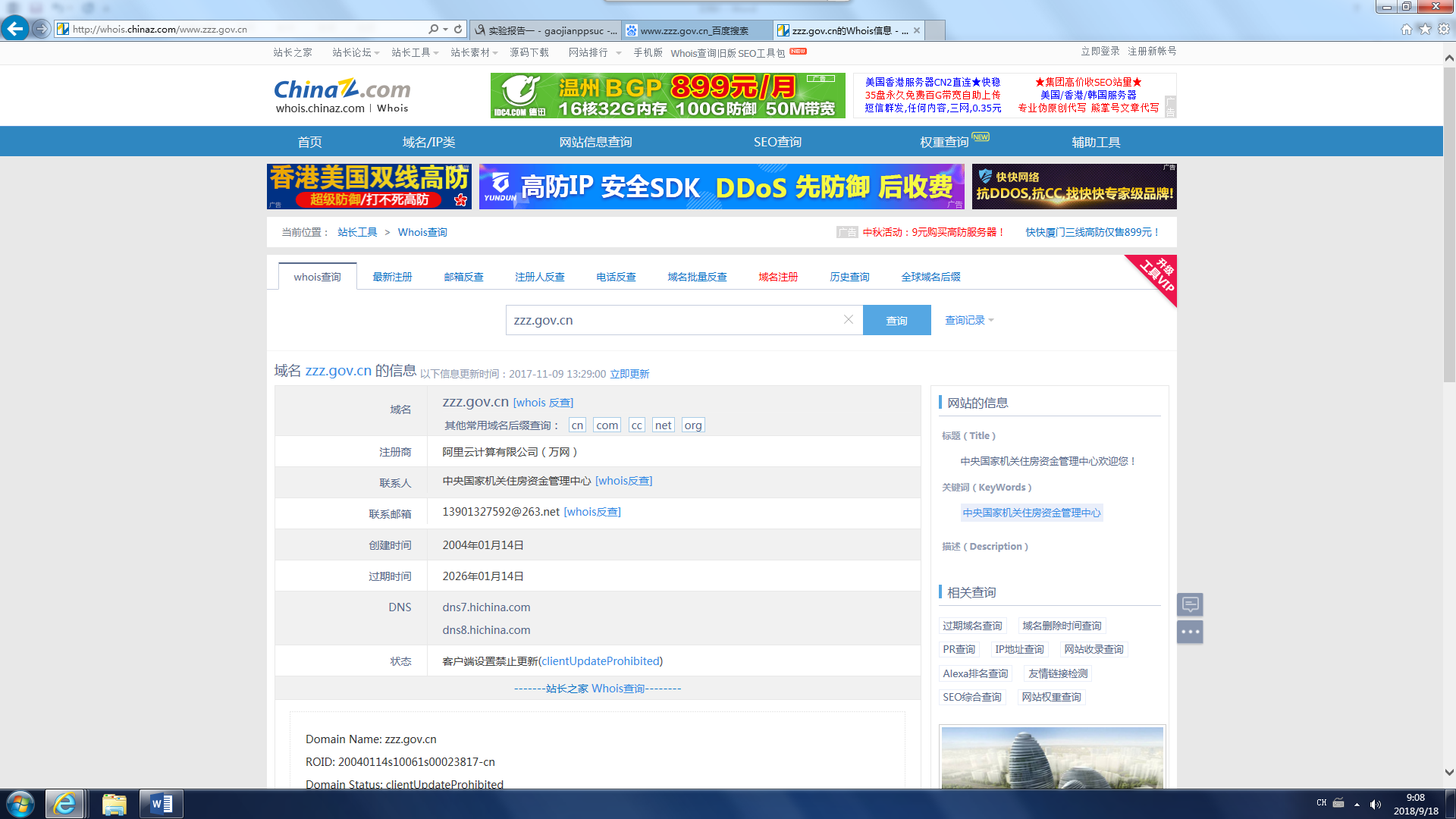Expand the 站长工具 top menu dropdown
Image resolution: width=1456 pixels, height=819 pixels.
pos(415,52)
